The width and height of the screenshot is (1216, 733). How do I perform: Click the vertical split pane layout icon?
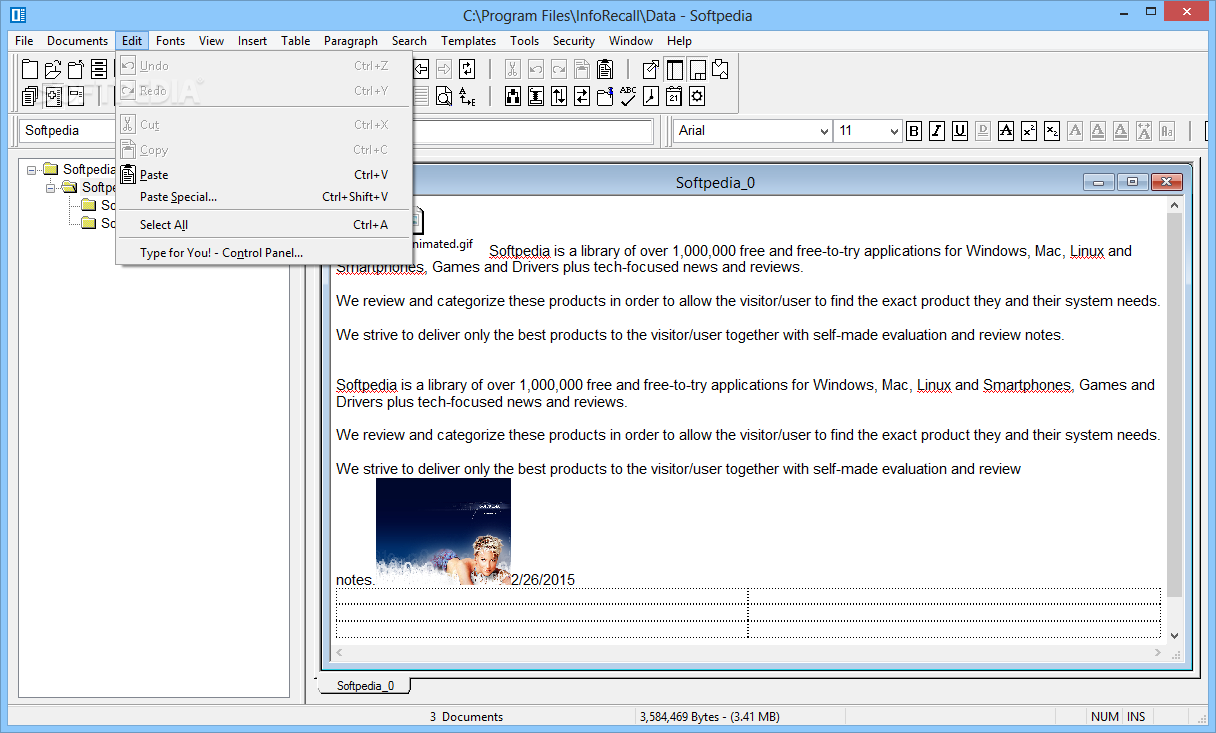675,69
